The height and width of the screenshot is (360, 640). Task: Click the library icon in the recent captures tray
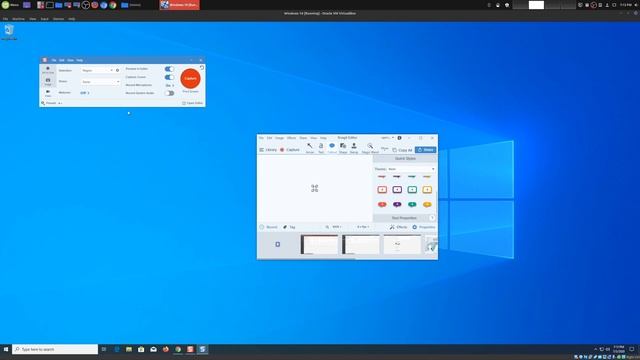[x=278, y=244]
